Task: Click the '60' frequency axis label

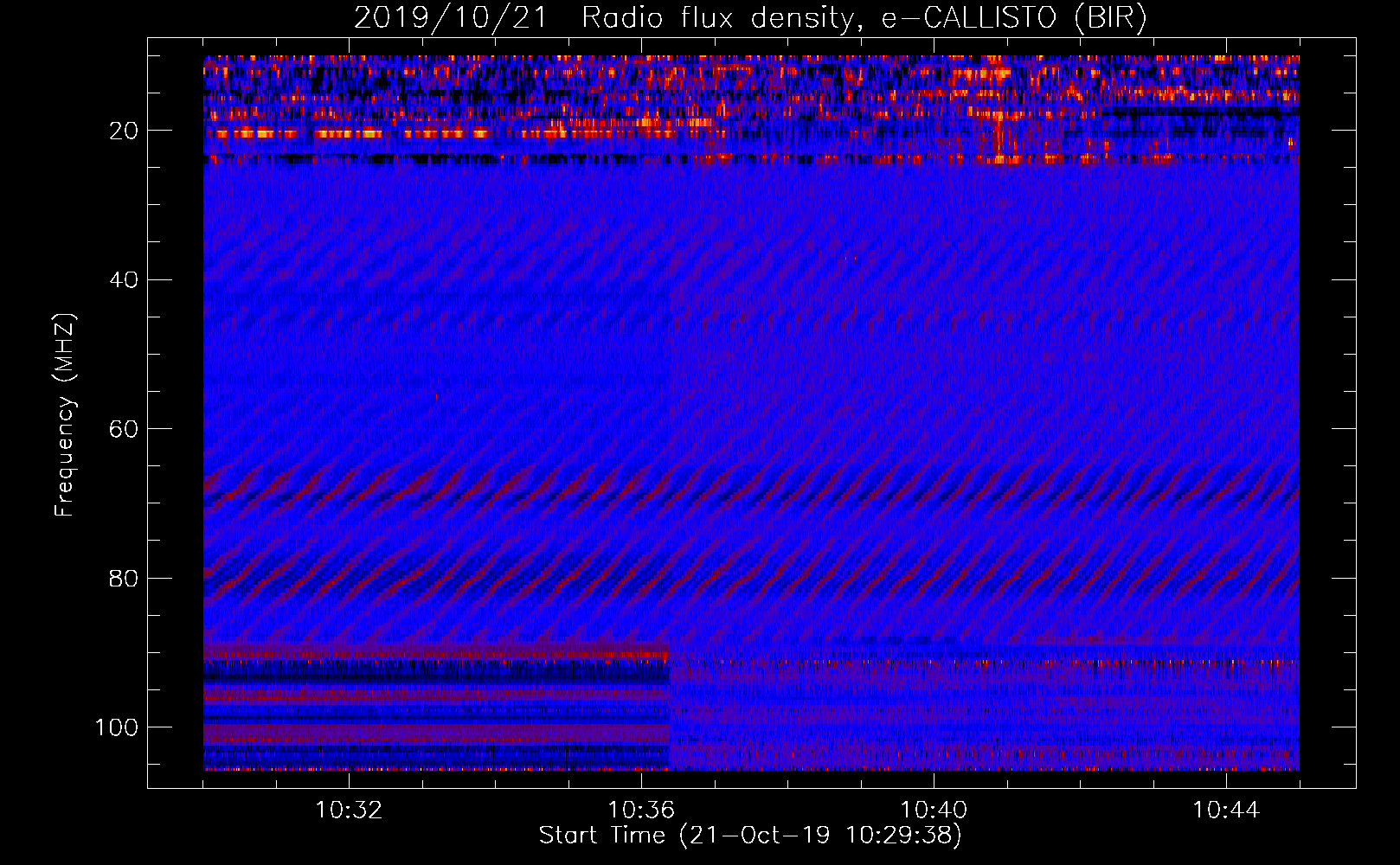Action: 125,429
